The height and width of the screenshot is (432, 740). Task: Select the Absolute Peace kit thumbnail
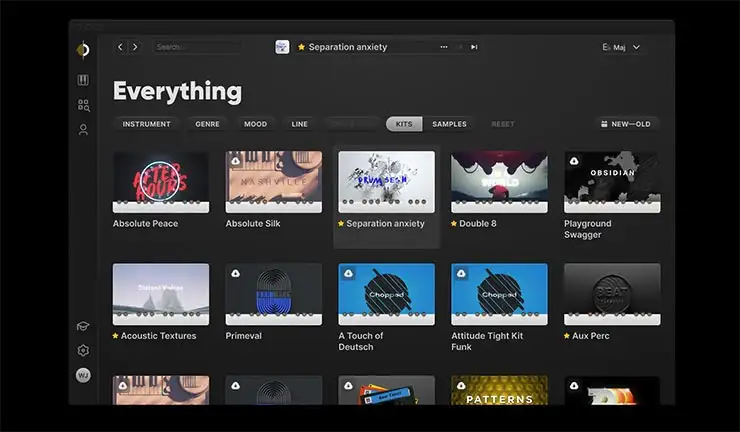tap(161, 182)
